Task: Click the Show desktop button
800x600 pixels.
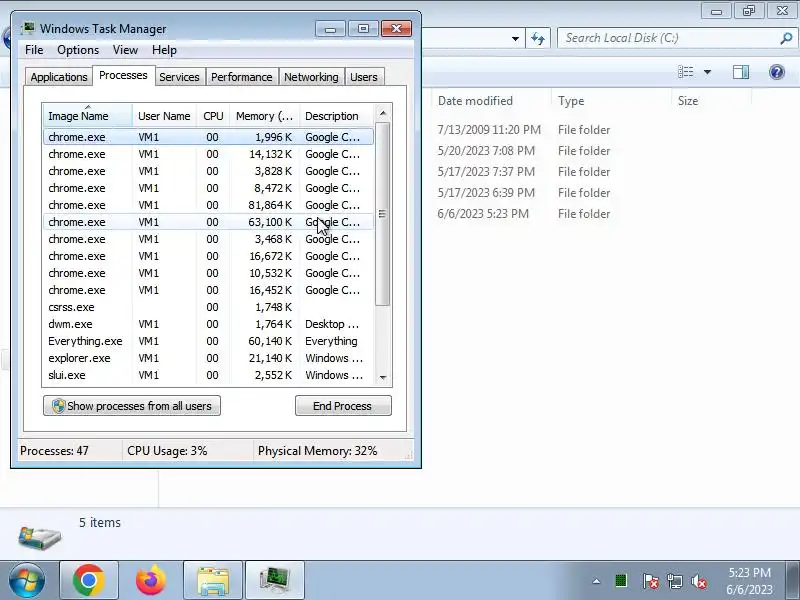Action: tap(793, 580)
